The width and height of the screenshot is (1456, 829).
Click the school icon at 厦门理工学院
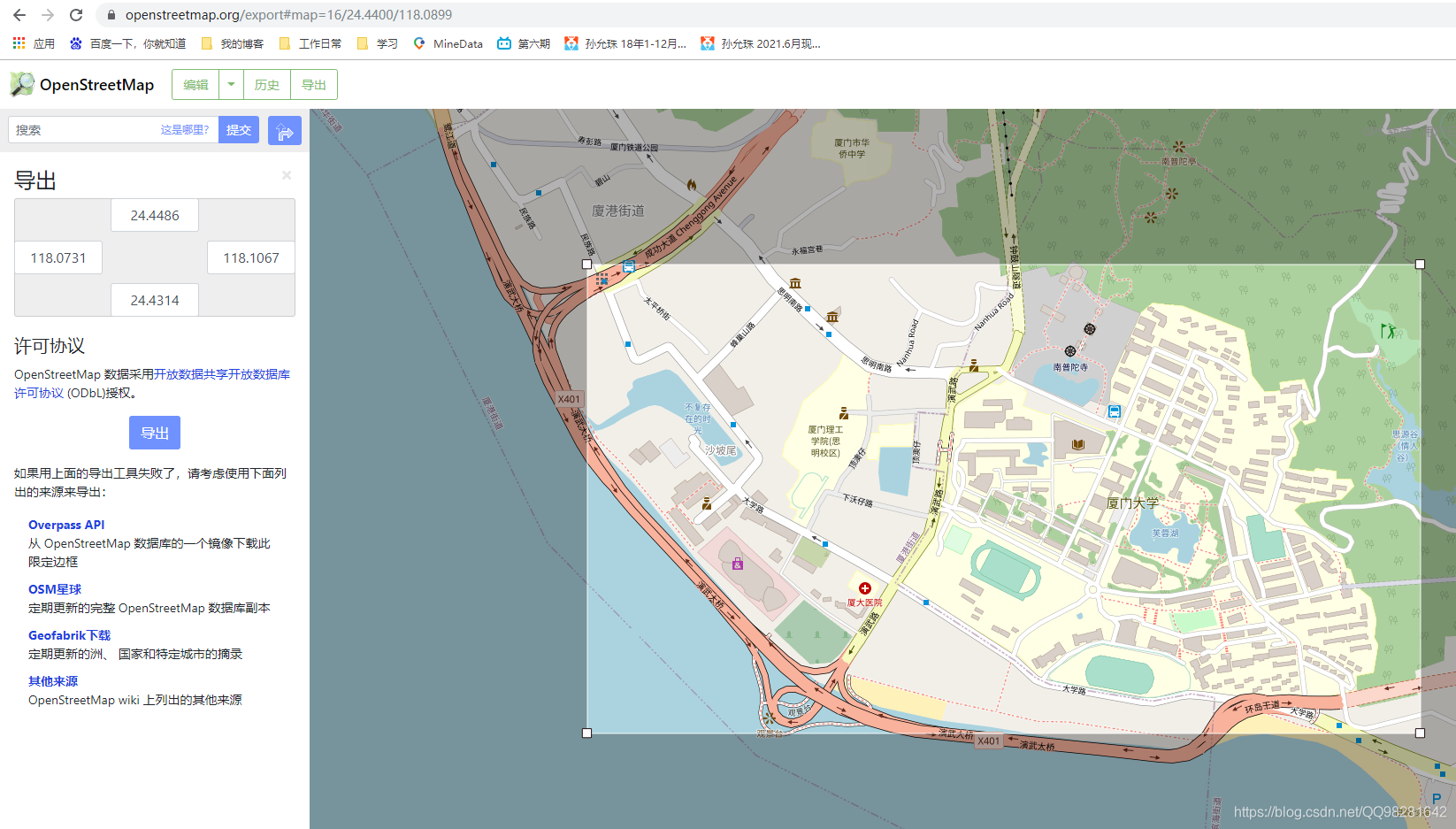click(x=844, y=413)
